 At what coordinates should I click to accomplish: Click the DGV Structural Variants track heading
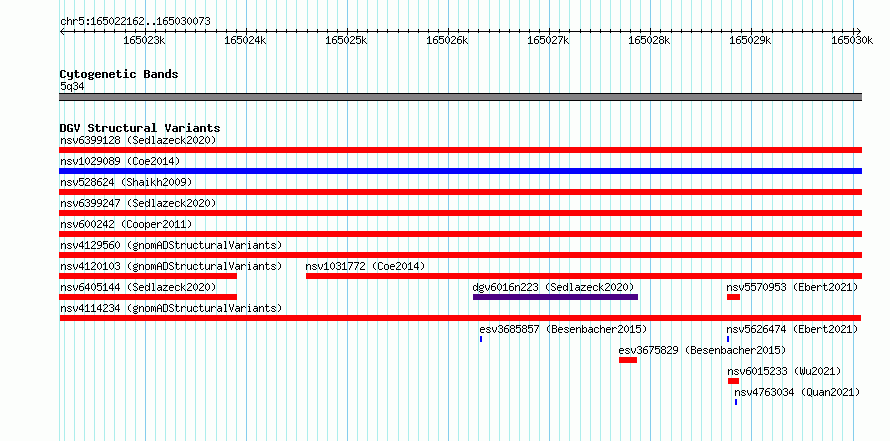pos(140,128)
